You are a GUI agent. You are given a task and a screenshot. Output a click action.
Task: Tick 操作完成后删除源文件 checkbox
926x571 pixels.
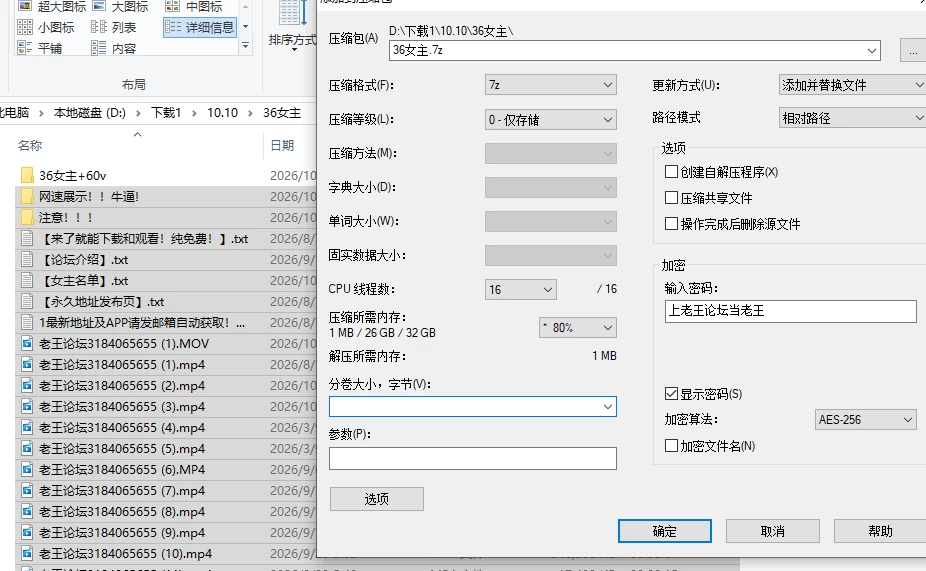click(x=671, y=224)
